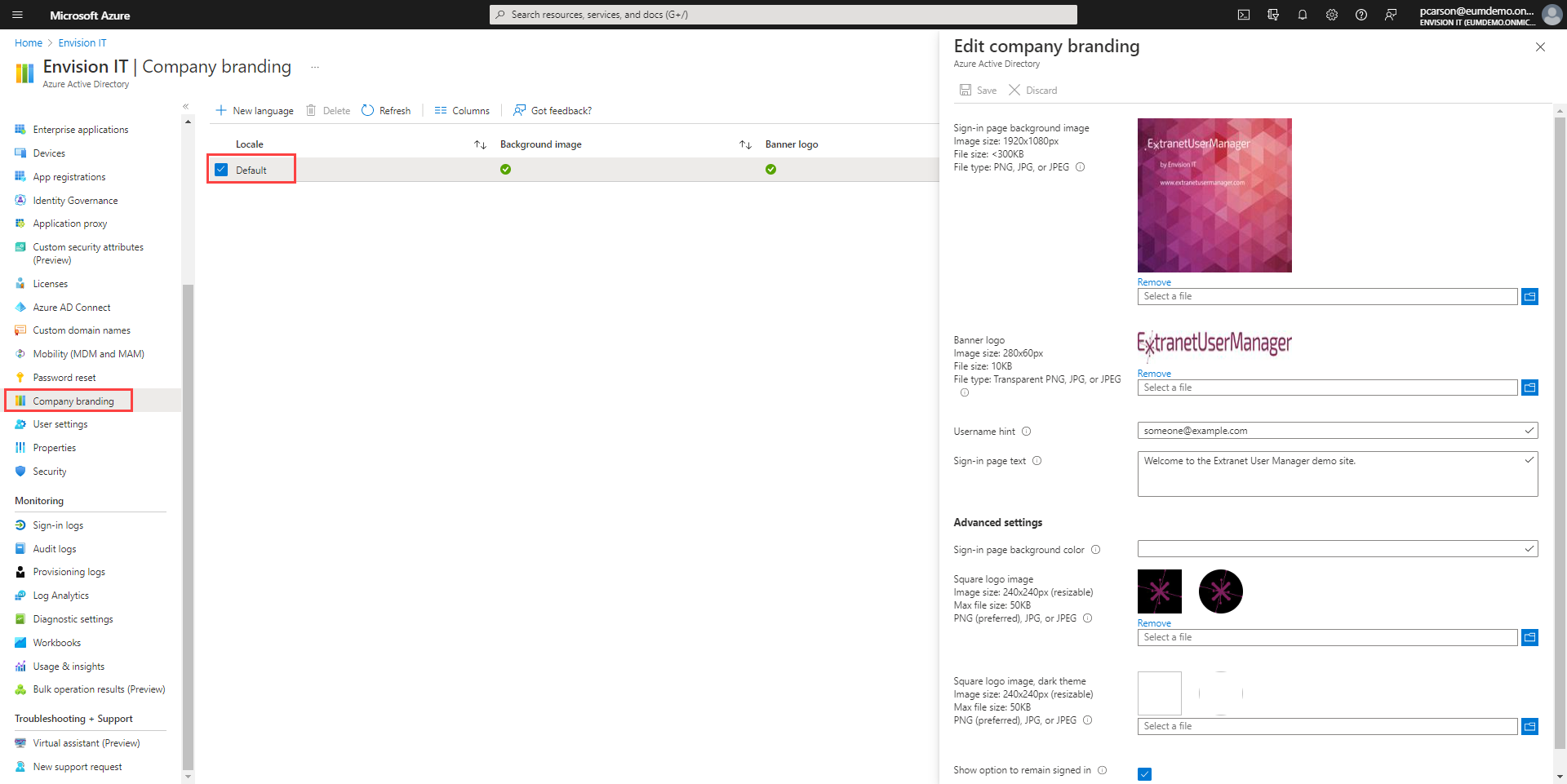Open Password reset in sidebar
This screenshot has height=784, width=1567.
click(64, 378)
